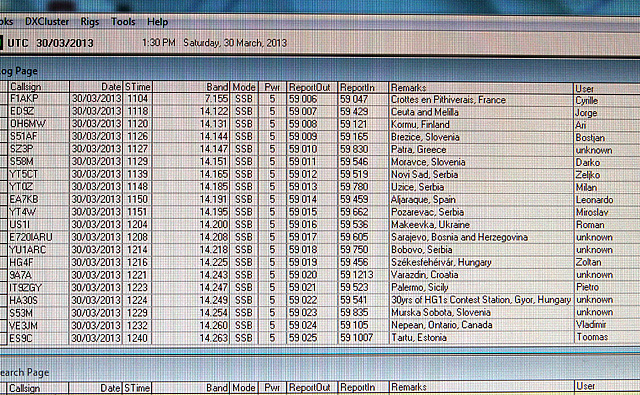640x395 pixels.
Task: Open the Tools menu
Action: coord(123,22)
